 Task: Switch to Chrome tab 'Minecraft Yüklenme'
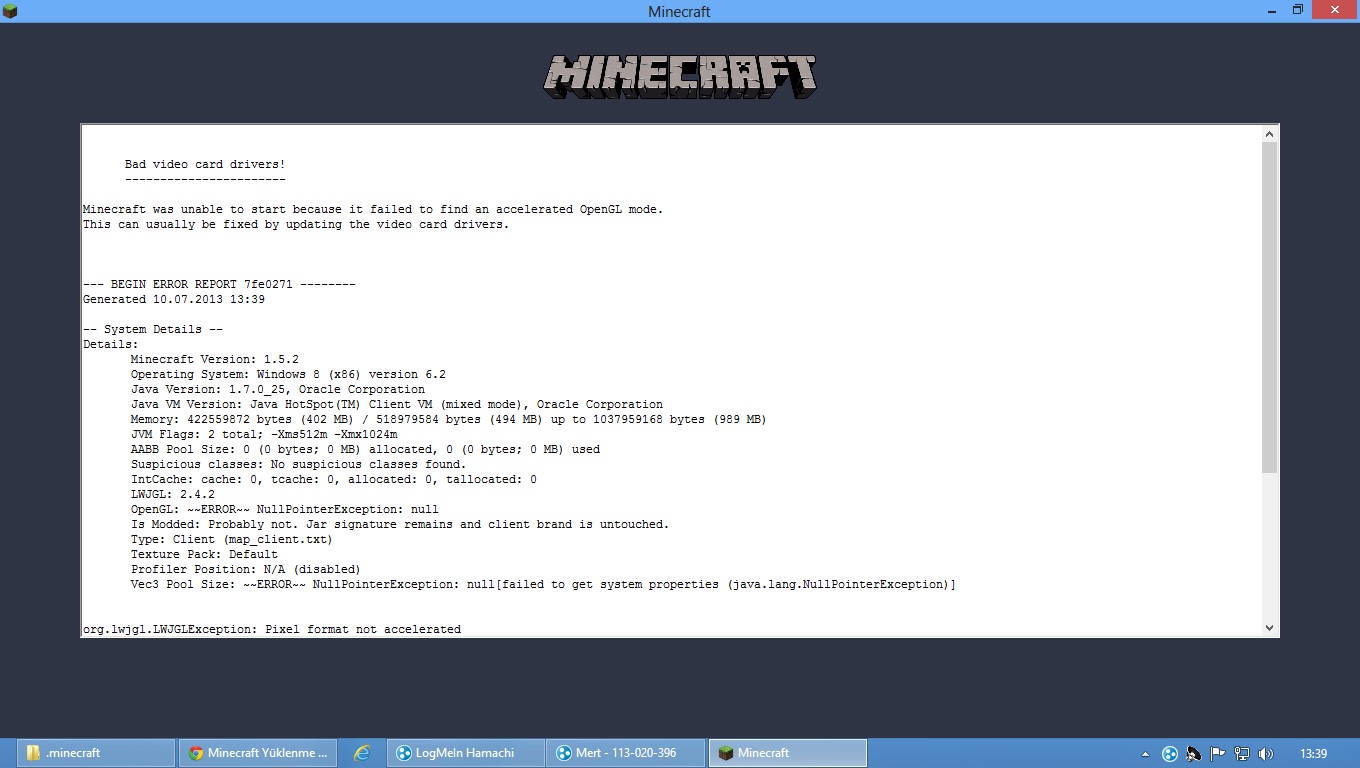click(258, 753)
